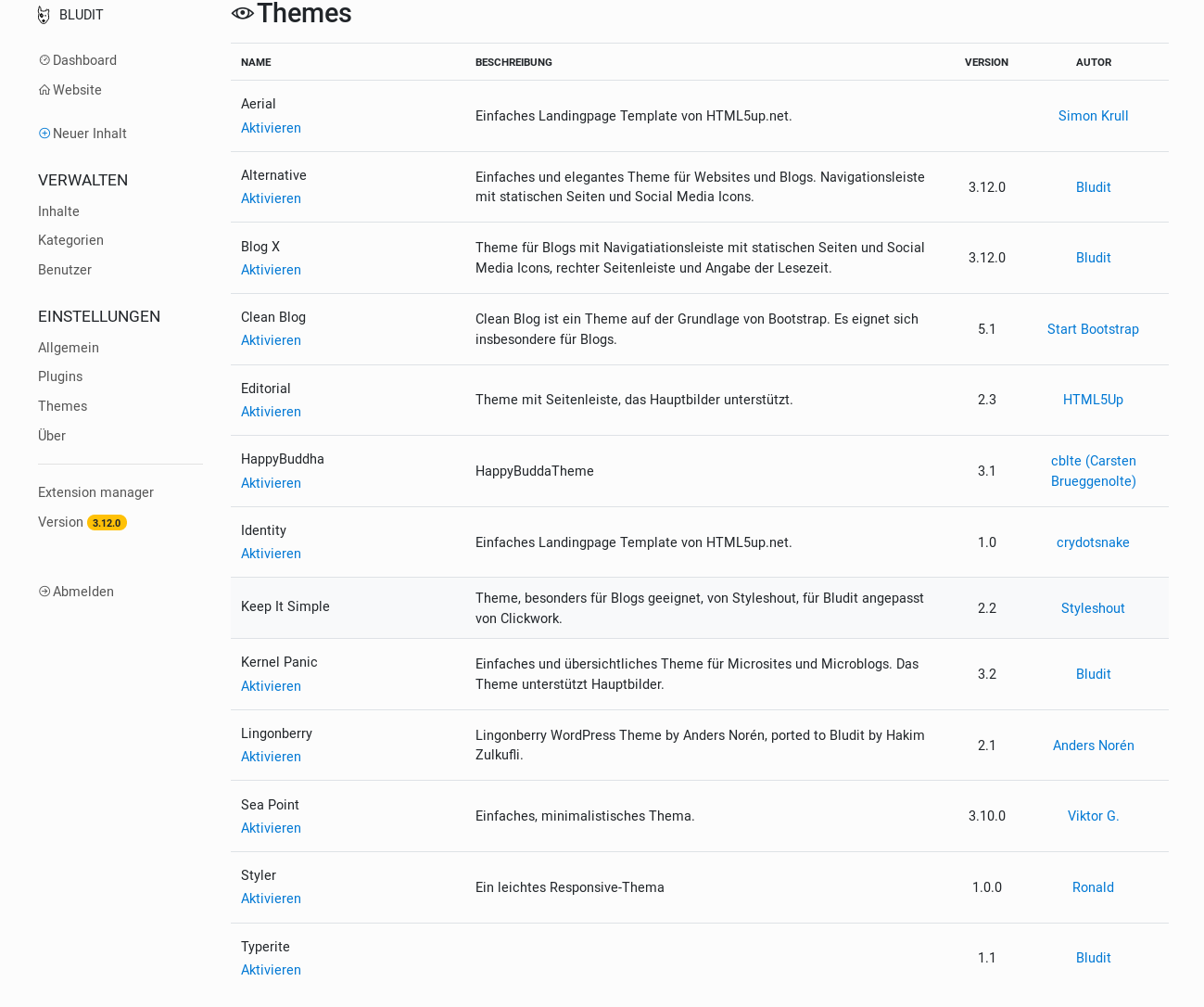Click version 1.0.0 of Styler

[x=987, y=887]
